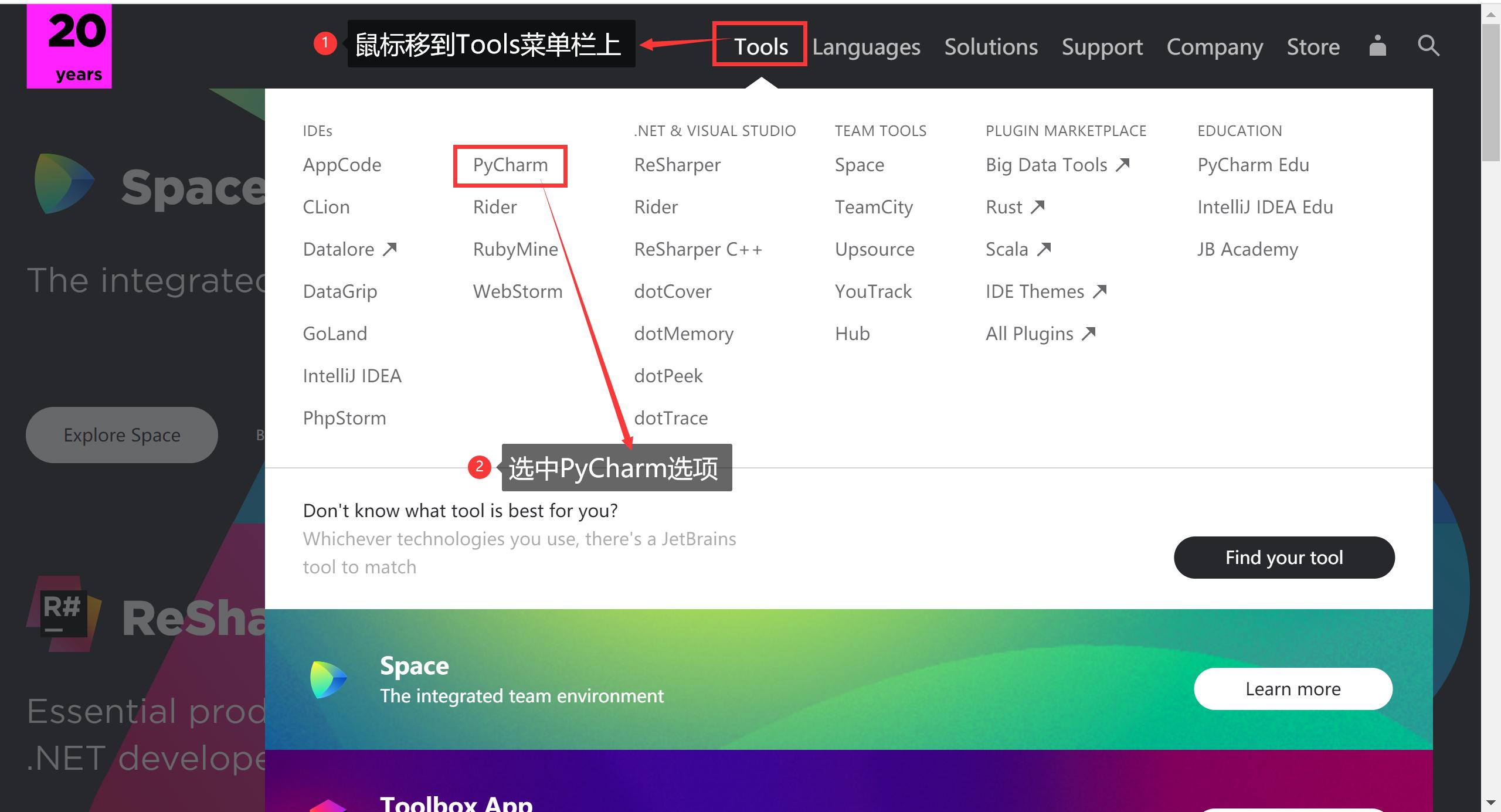
Task: Open GoLand product link
Action: 335,334
